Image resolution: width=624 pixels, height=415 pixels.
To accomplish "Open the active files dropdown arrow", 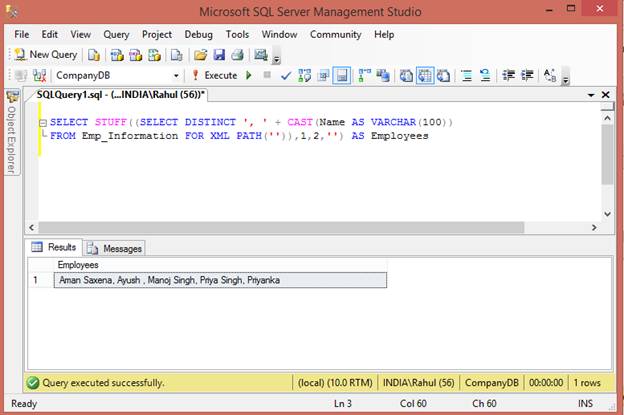I will click(x=591, y=95).
